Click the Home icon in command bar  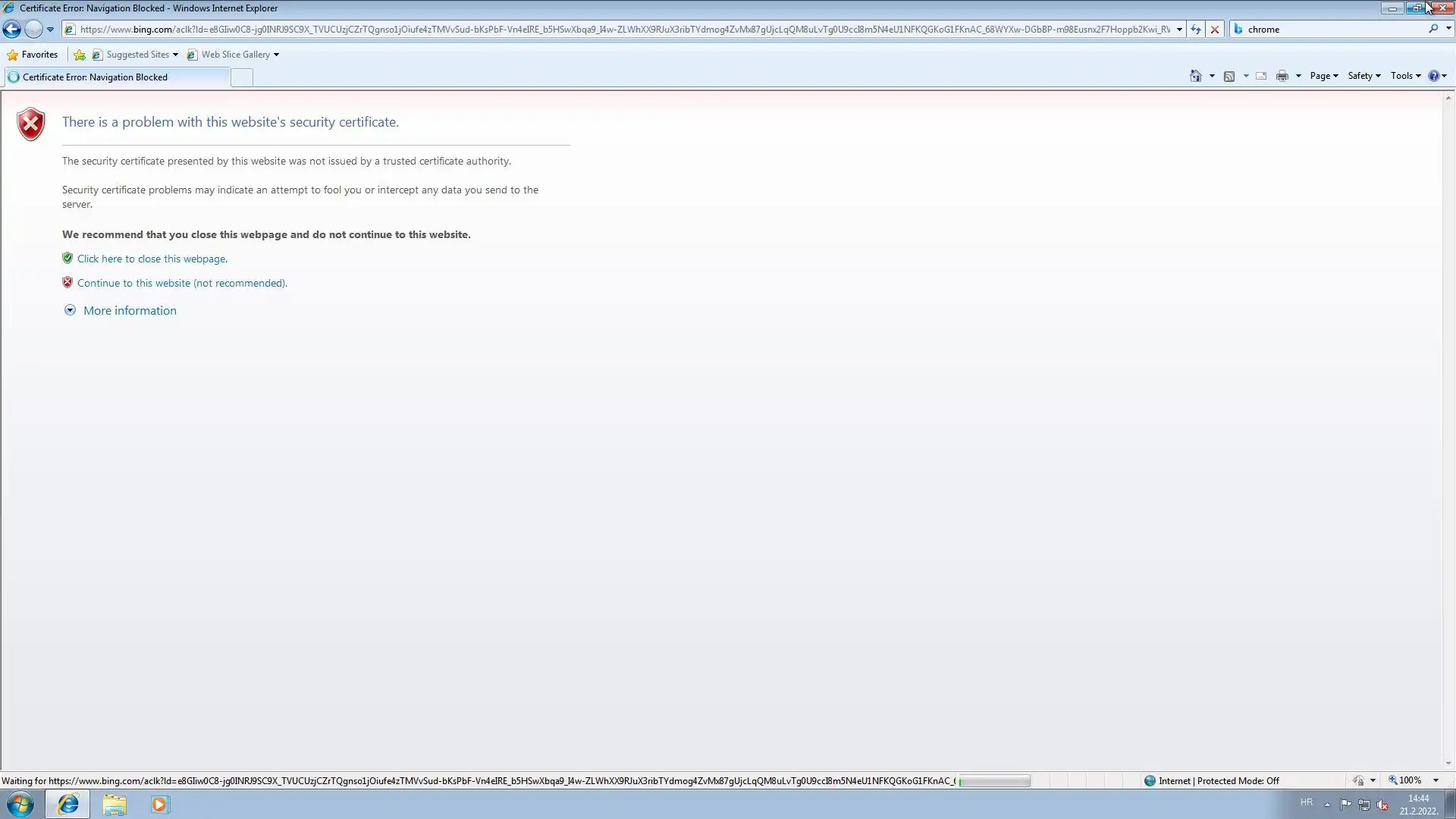click(1196, 76)
